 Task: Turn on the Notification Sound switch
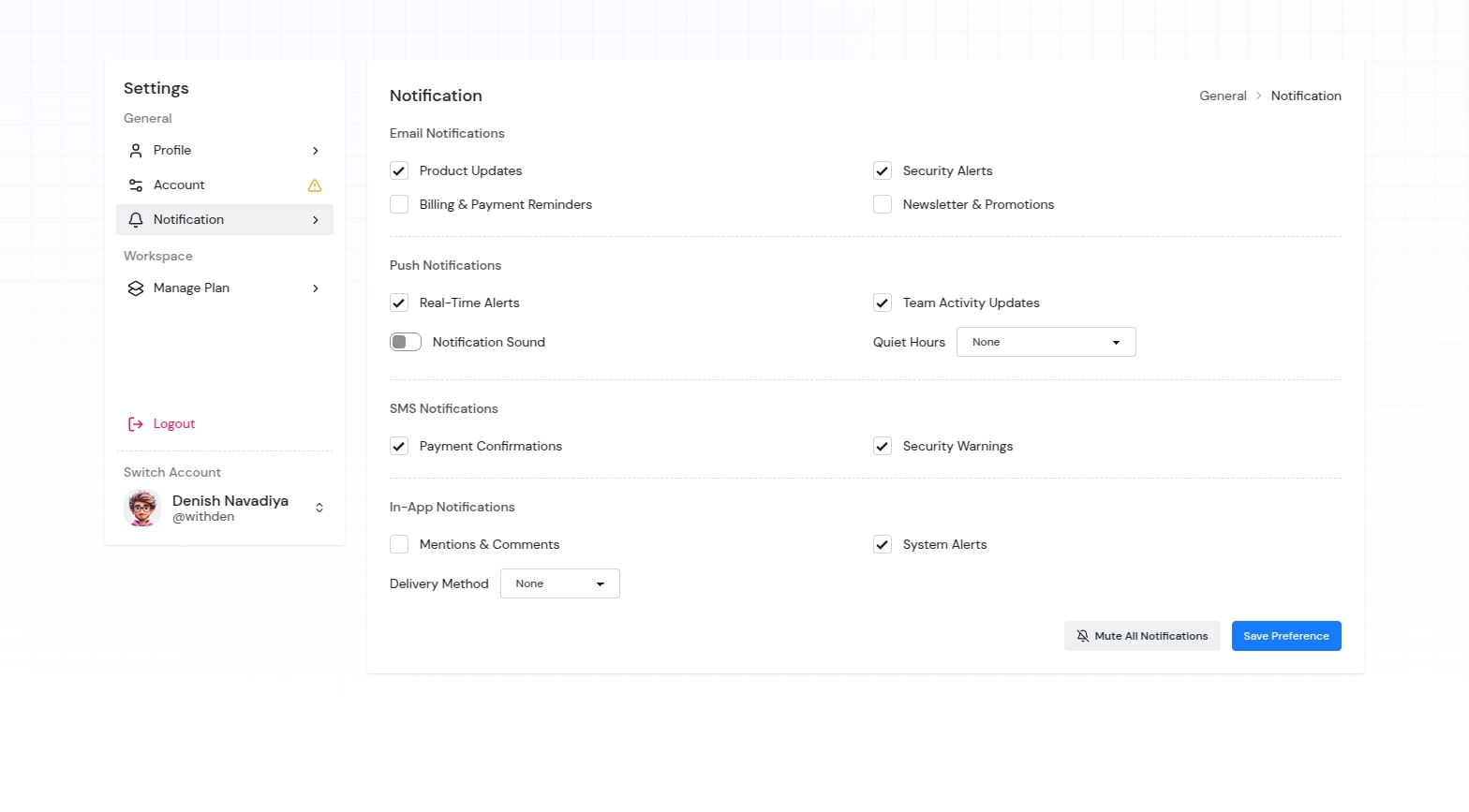(406, 342)
